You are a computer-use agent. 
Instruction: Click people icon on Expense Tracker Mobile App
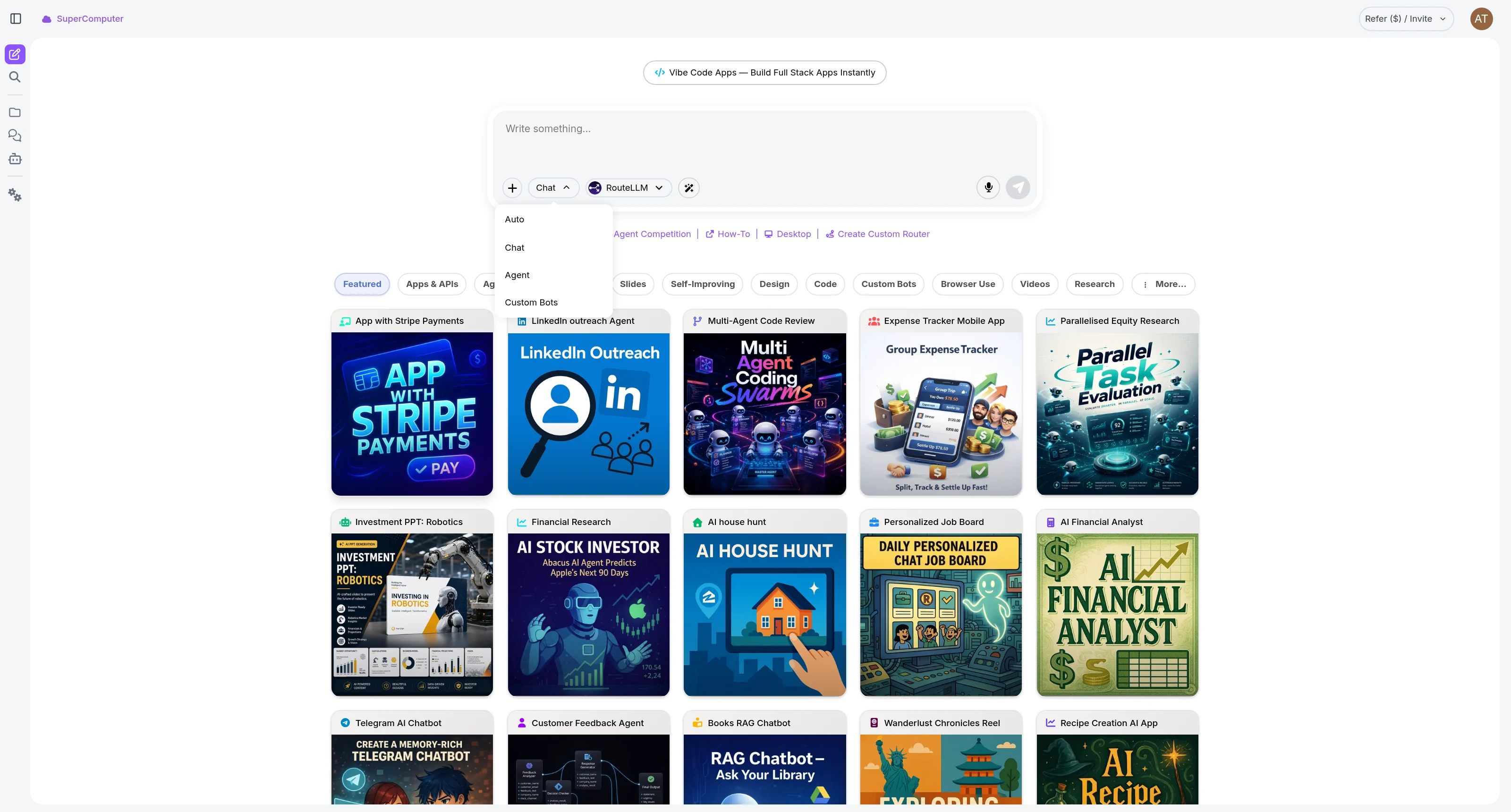tap(874, 321)
